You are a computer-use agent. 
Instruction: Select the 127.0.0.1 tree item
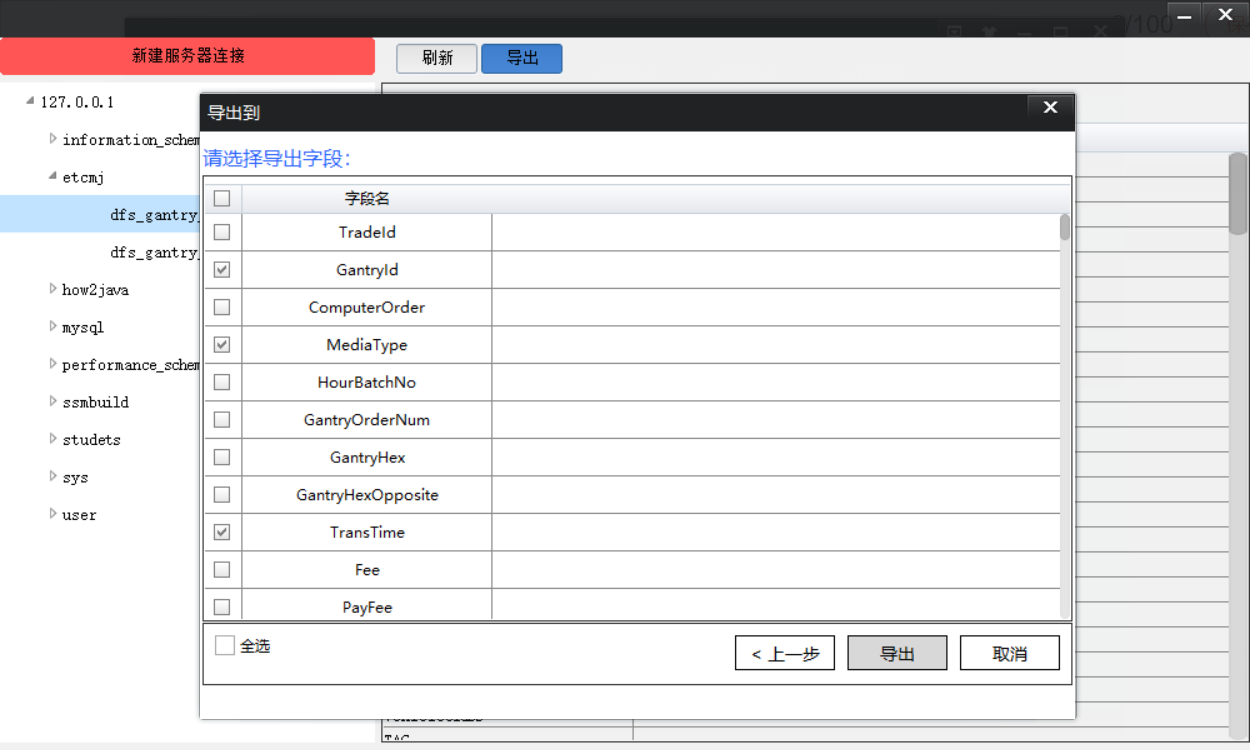pos(77,102)
